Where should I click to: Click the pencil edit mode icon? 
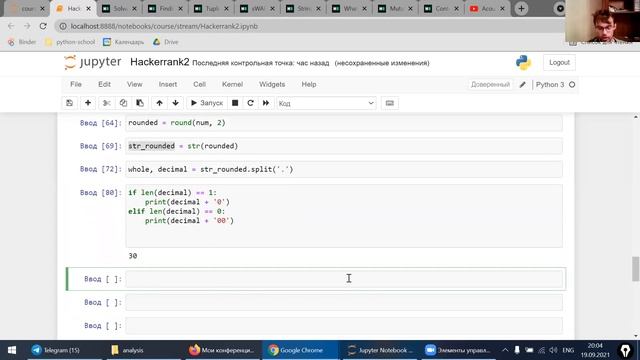point(522,84)
